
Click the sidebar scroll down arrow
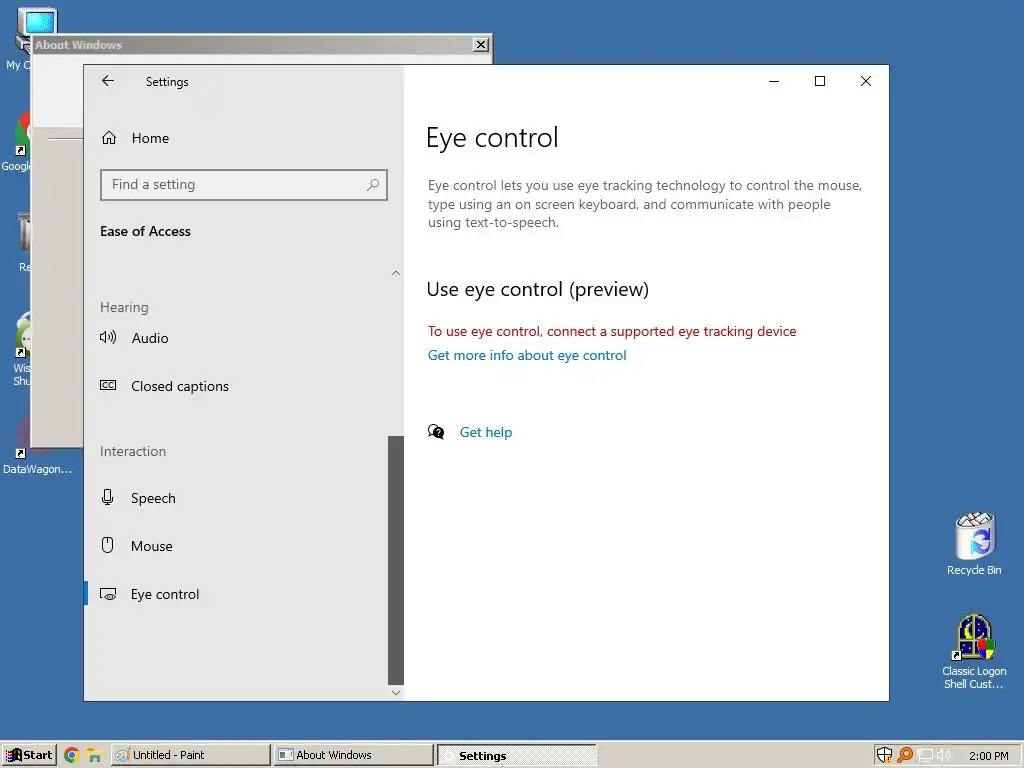click(396, 693)
